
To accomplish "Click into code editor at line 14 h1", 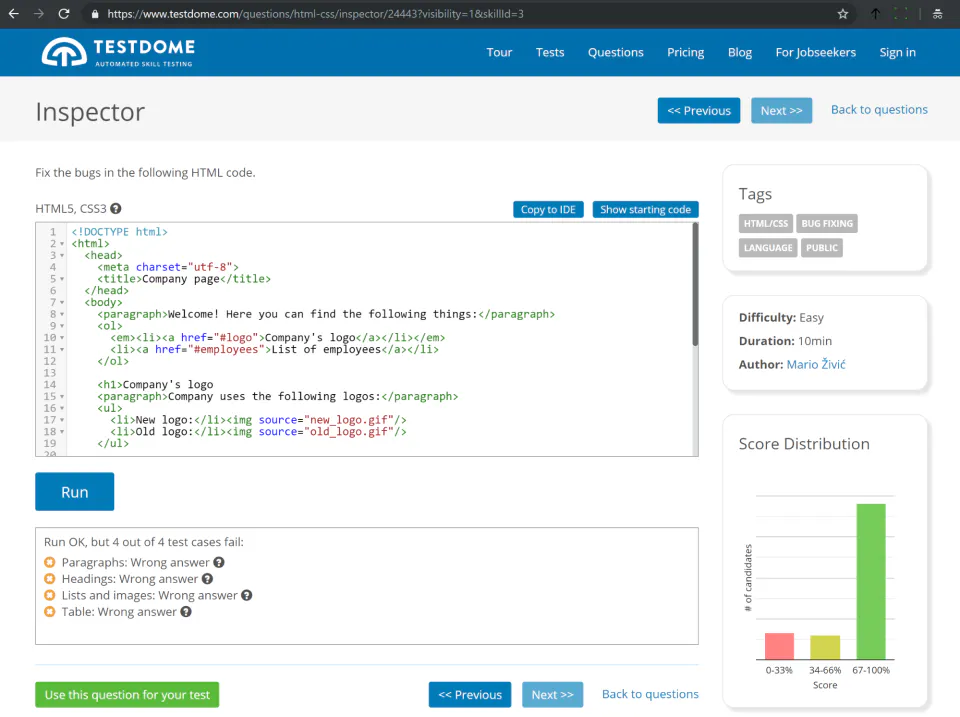I will pyautogui.click(x=156, y=385).
